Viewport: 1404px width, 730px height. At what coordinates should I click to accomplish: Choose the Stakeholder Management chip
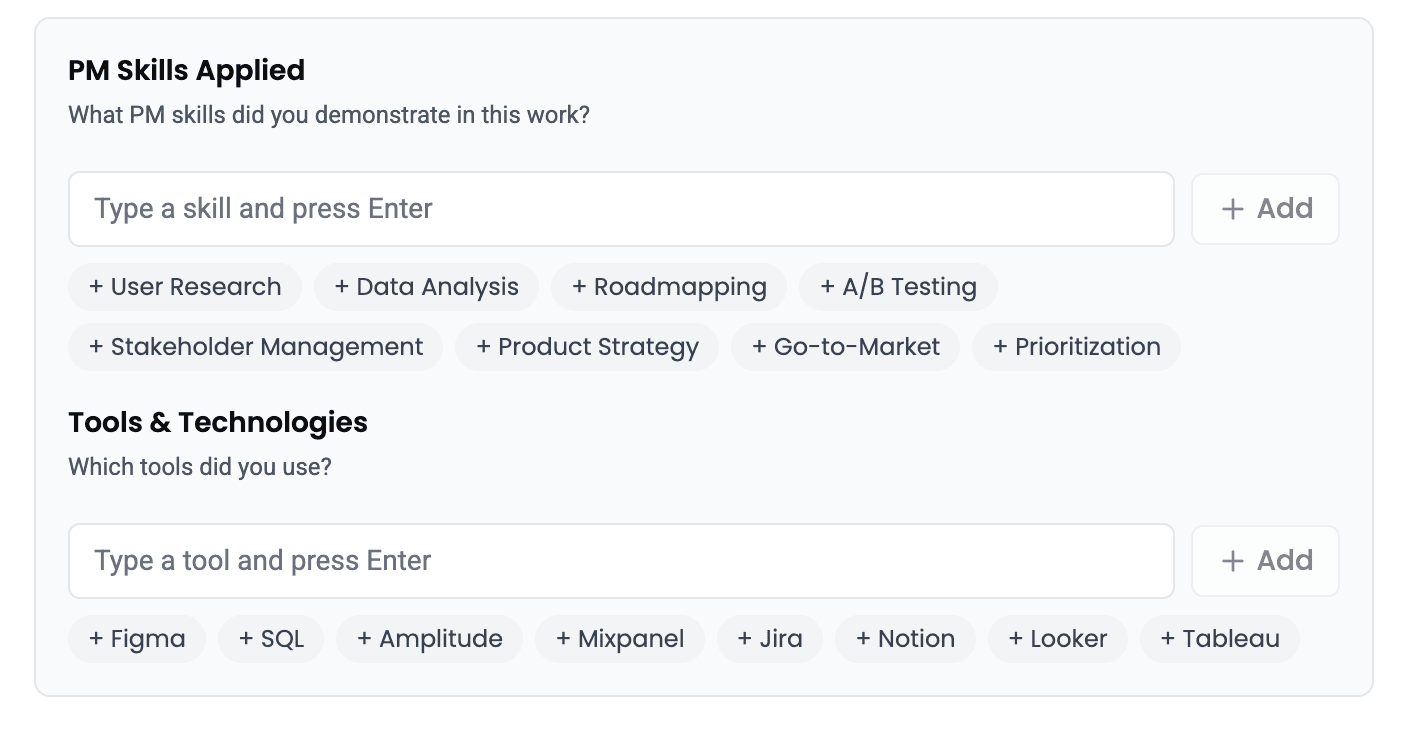(256, 347)
